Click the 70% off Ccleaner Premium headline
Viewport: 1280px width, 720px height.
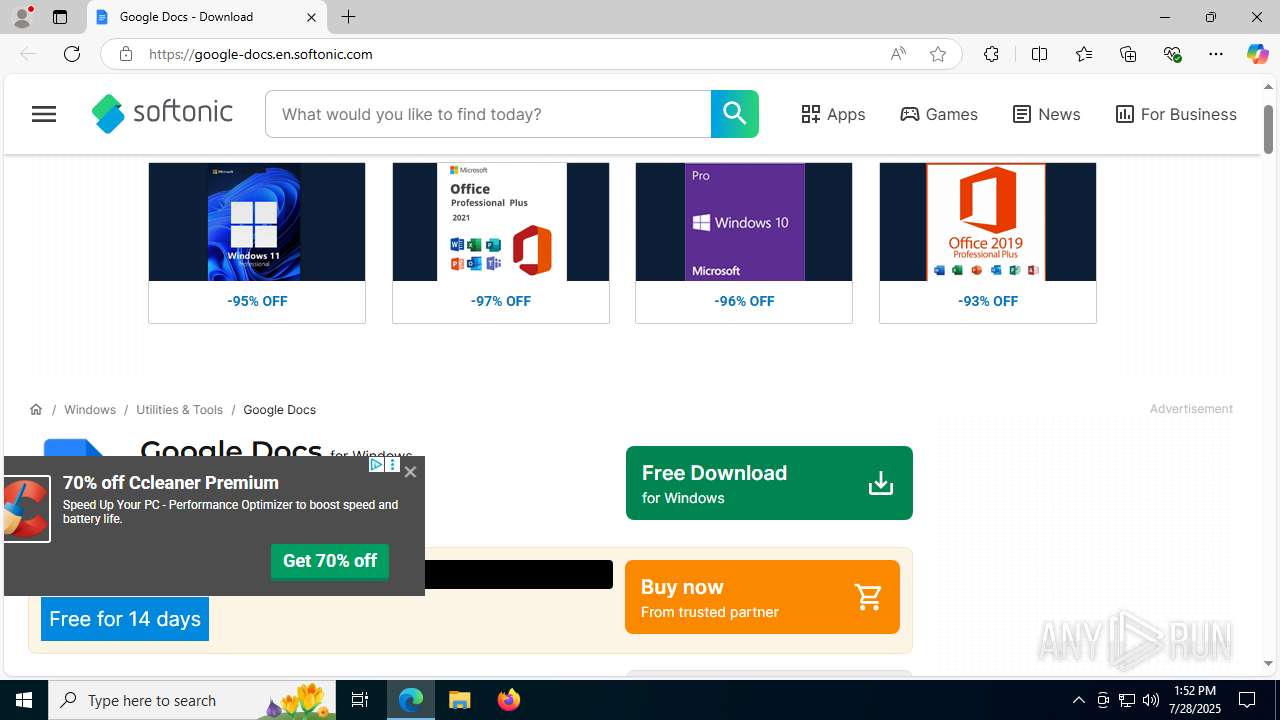170,483
